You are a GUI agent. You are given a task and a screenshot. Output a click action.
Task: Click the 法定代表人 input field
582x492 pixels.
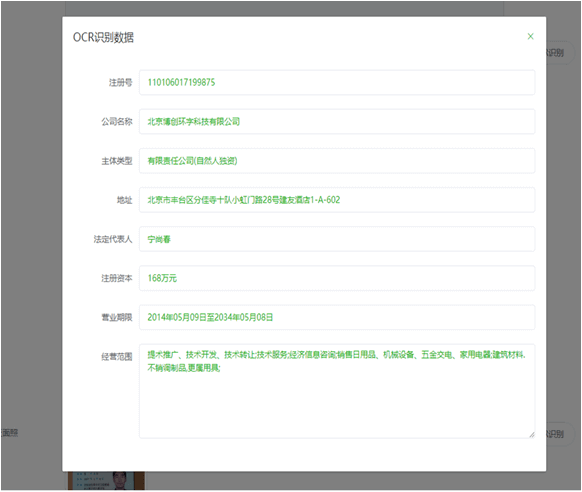(337, 239)
